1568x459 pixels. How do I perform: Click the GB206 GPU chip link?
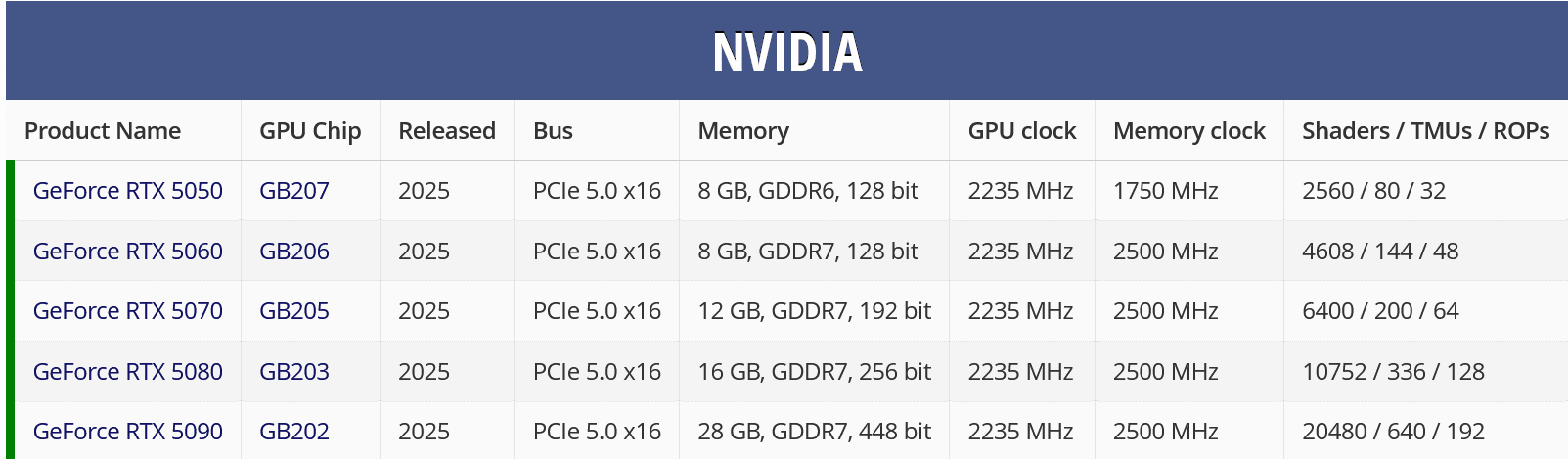[293, 252]
